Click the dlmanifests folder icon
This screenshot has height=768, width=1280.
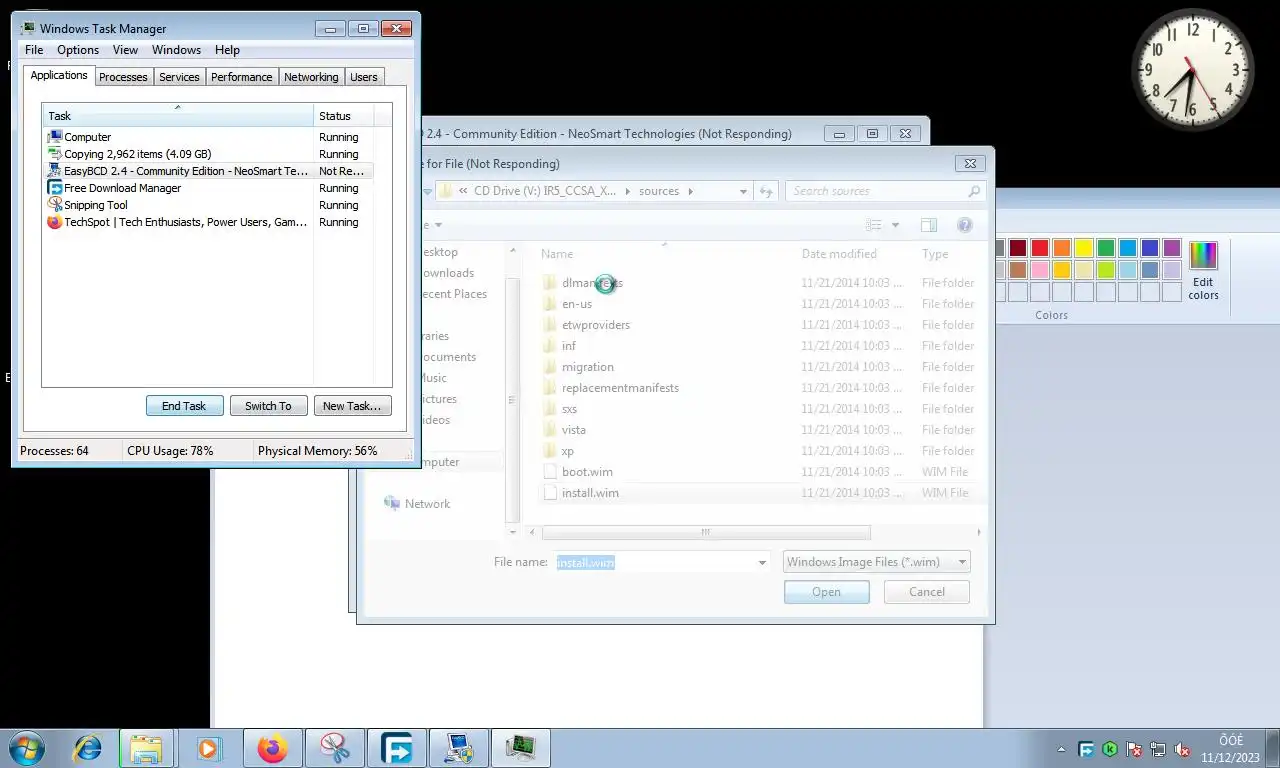(x=549, y=283)
